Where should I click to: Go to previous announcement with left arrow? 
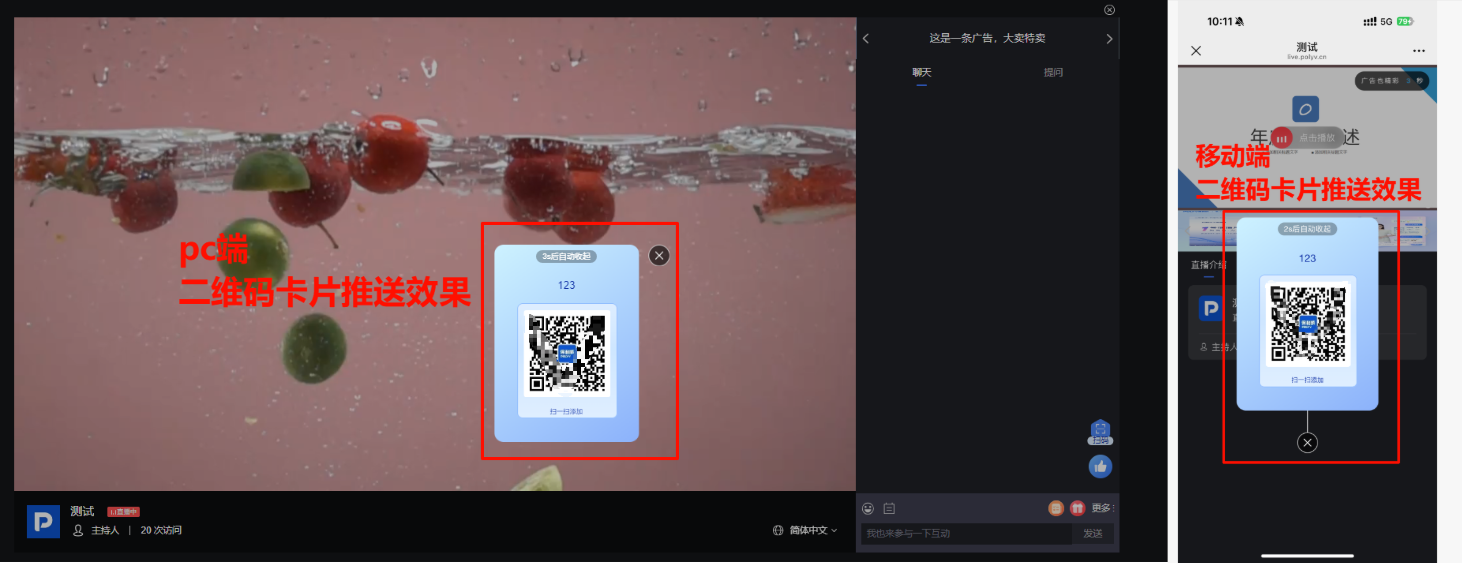[x=866, y=39]
